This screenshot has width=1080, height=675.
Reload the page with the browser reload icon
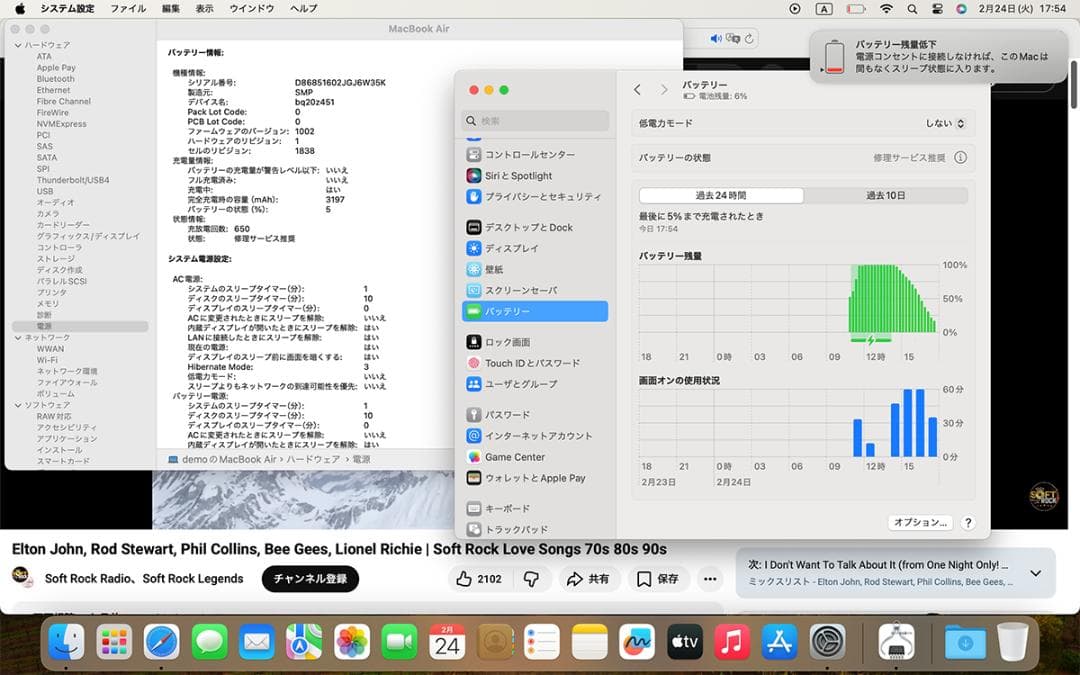coord(747,38)
